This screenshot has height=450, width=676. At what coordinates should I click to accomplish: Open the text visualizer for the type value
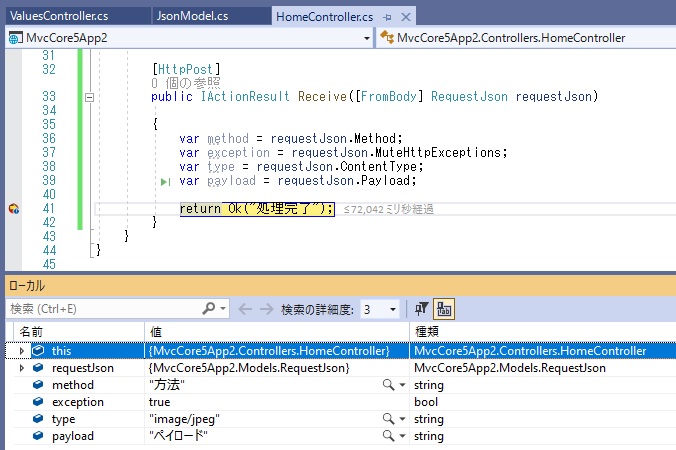point(387,420)
